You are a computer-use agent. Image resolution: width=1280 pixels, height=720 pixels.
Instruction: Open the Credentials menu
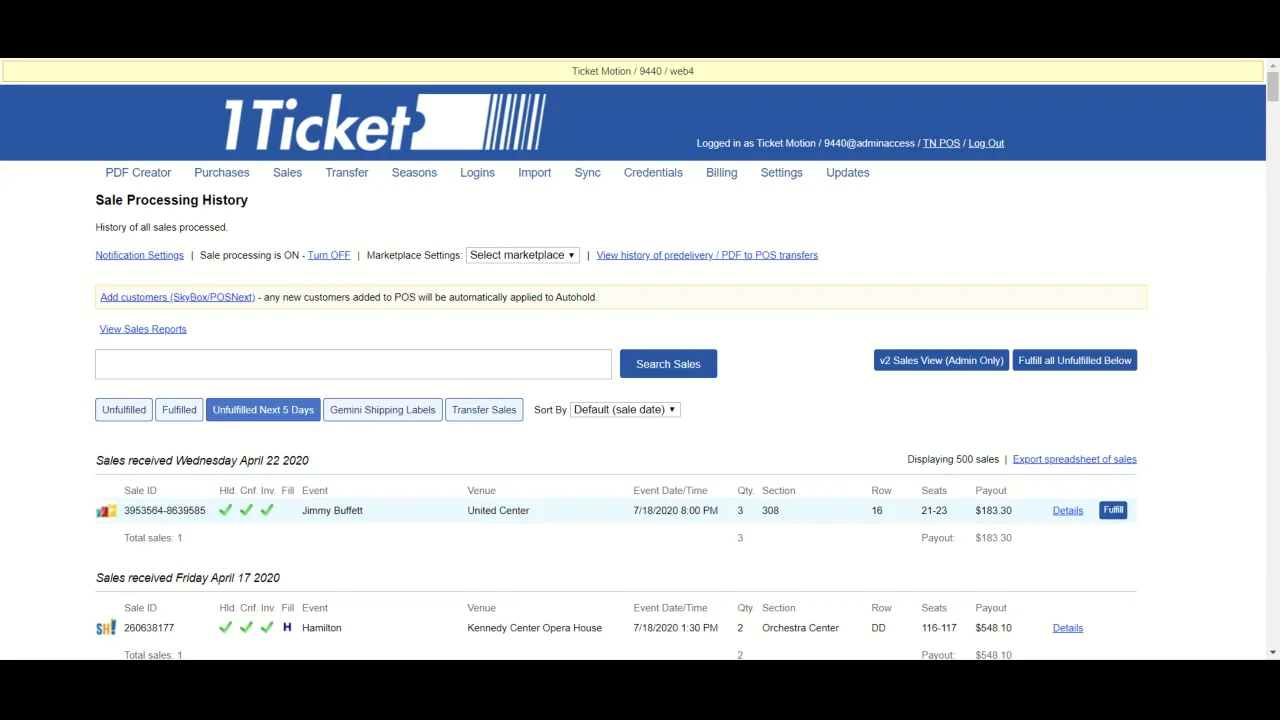(x=653, y=173)
